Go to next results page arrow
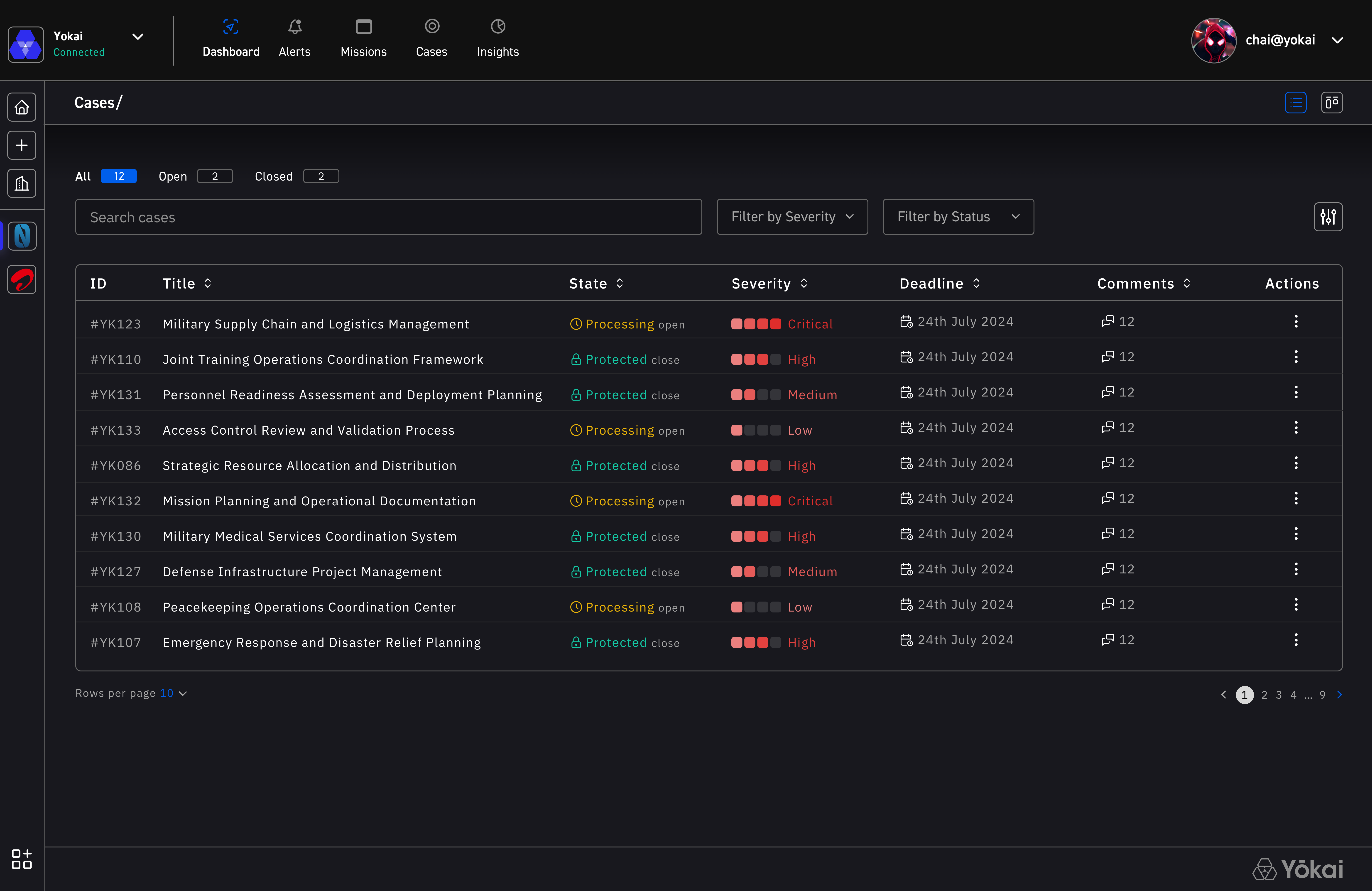The height and width of the screenshot is (891, 1372). (x=1339, y=695)
